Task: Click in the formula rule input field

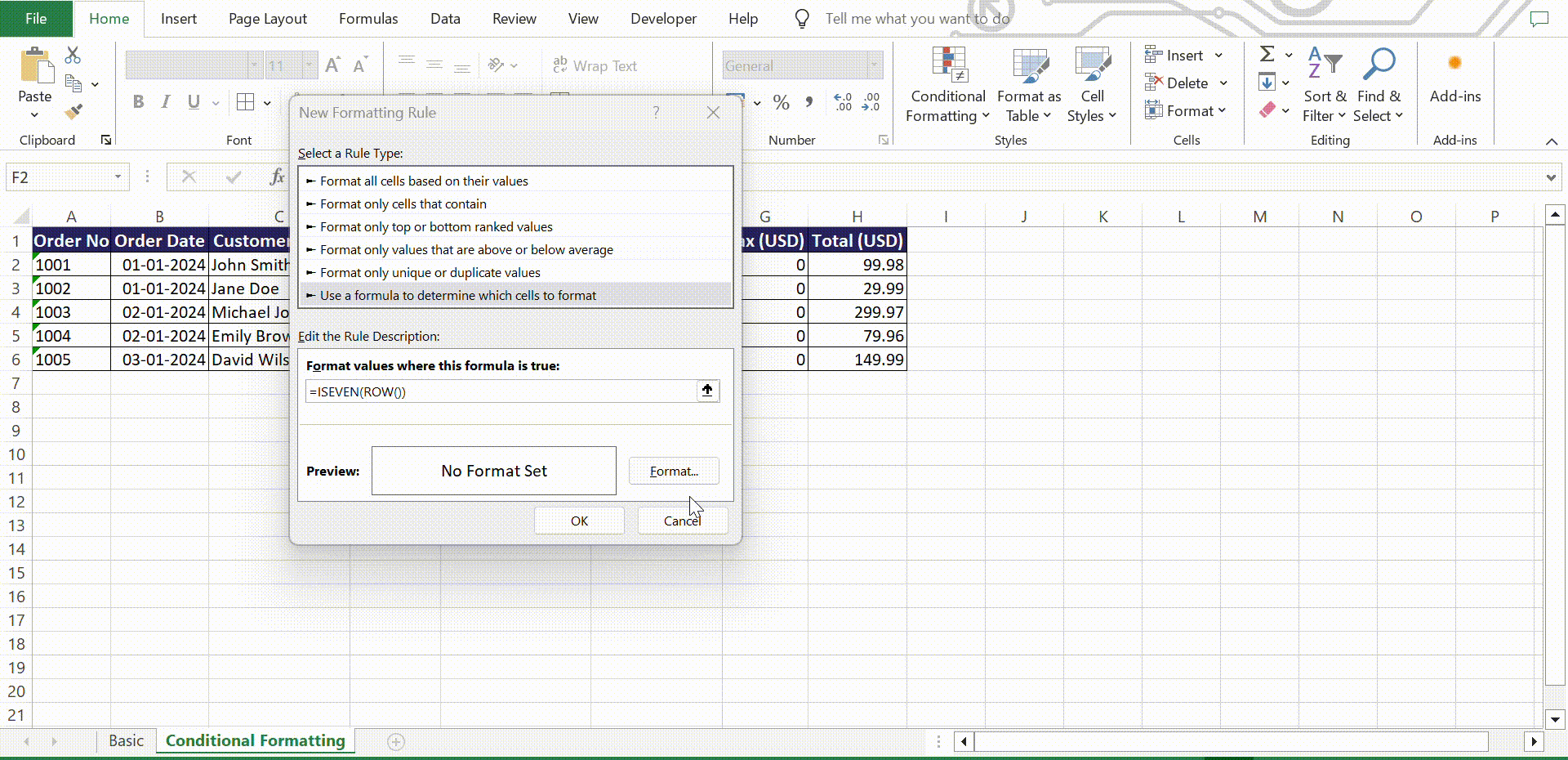Action: coord(500,392)
